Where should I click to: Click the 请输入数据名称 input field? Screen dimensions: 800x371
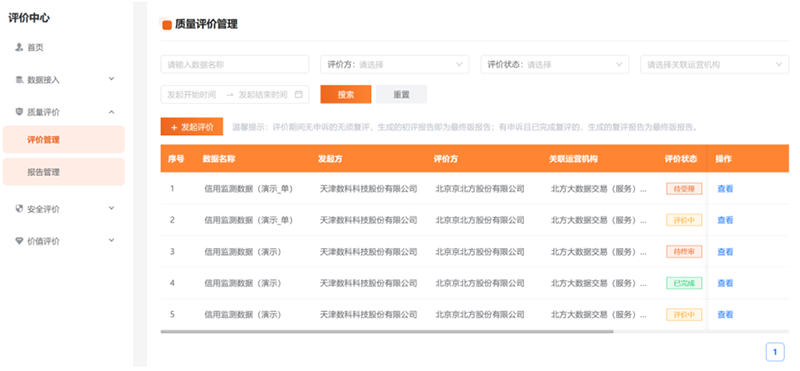tap(235, 64)
